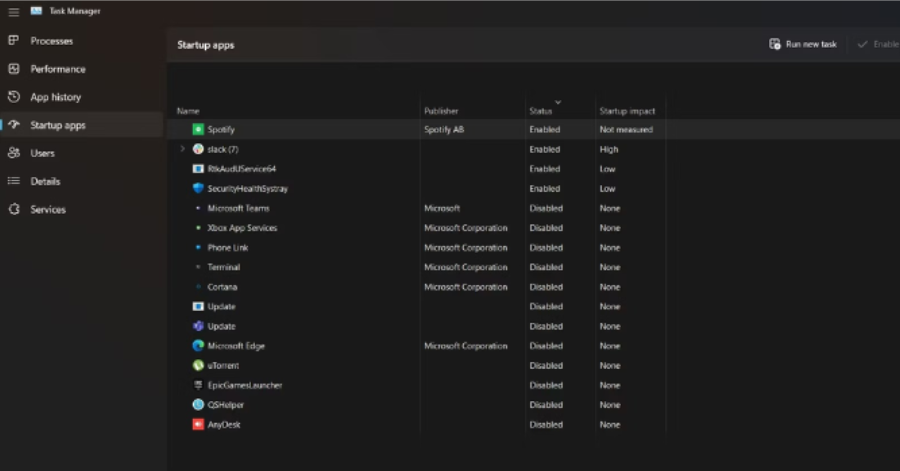
Task: Expand the slack (7) group
Action: tap(182, 149)
